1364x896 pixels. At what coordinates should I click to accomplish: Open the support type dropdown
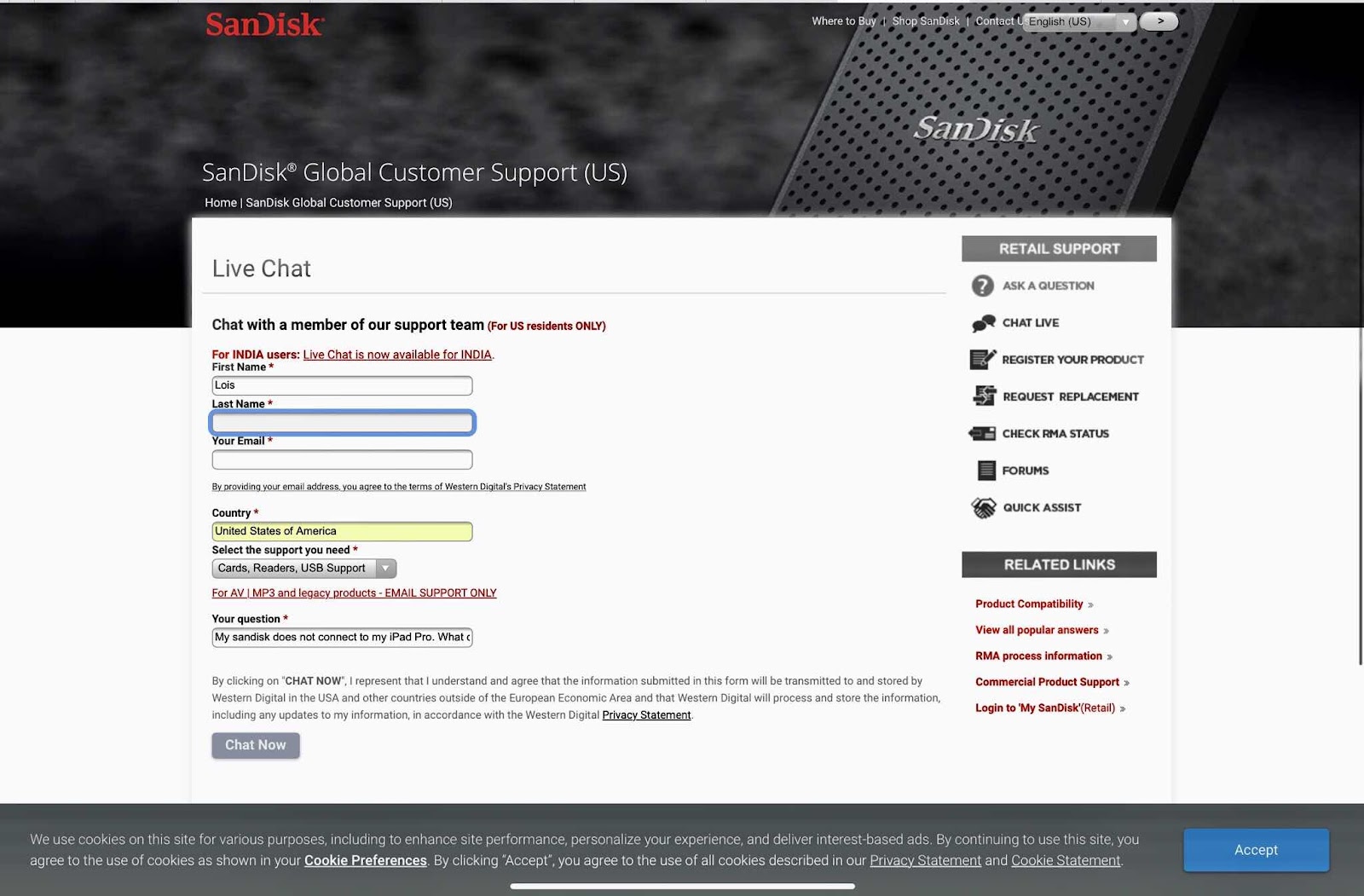pyautogui.click(x=304, y=569)
